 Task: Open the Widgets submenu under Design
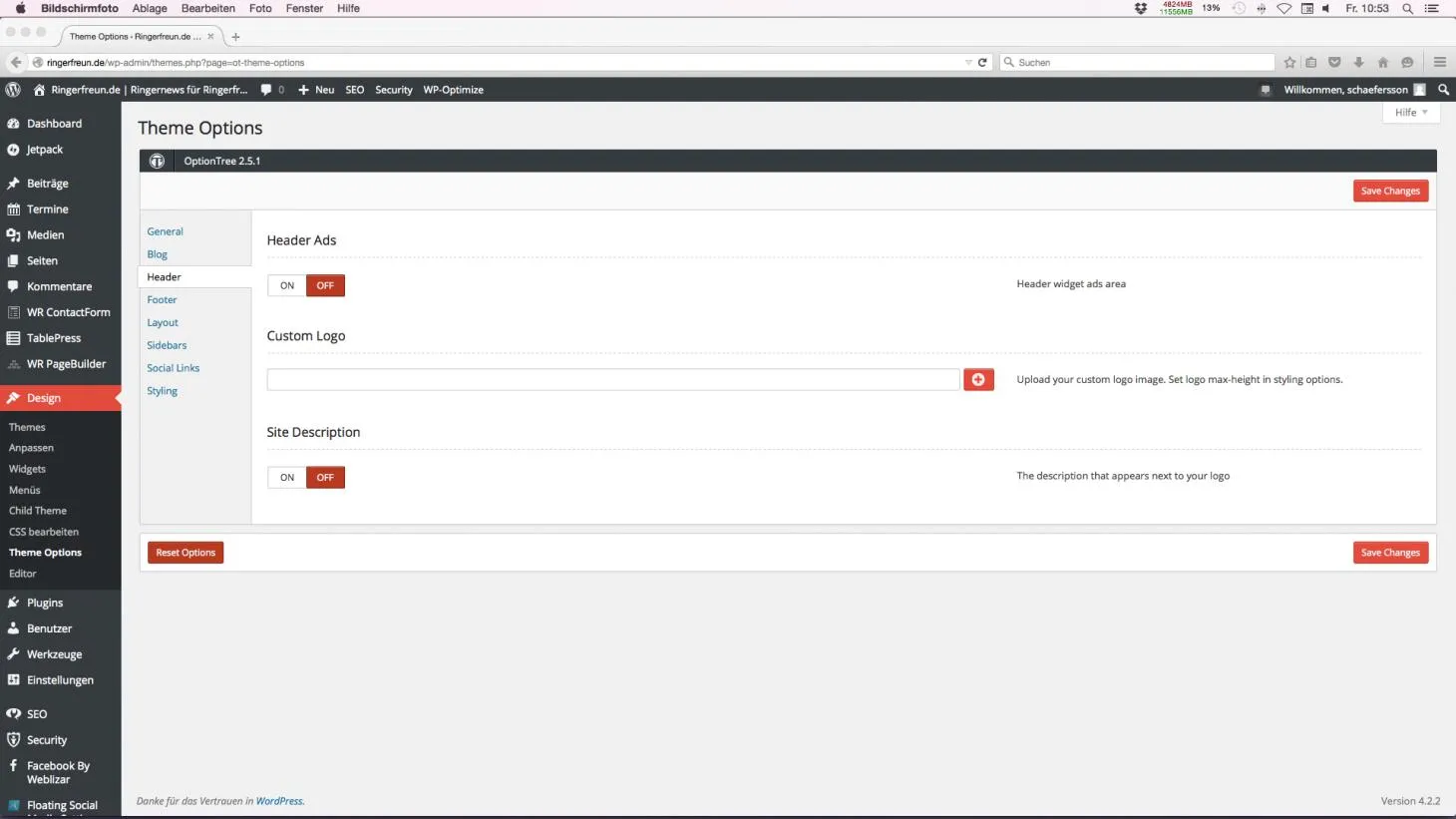[x=28, y=469]
